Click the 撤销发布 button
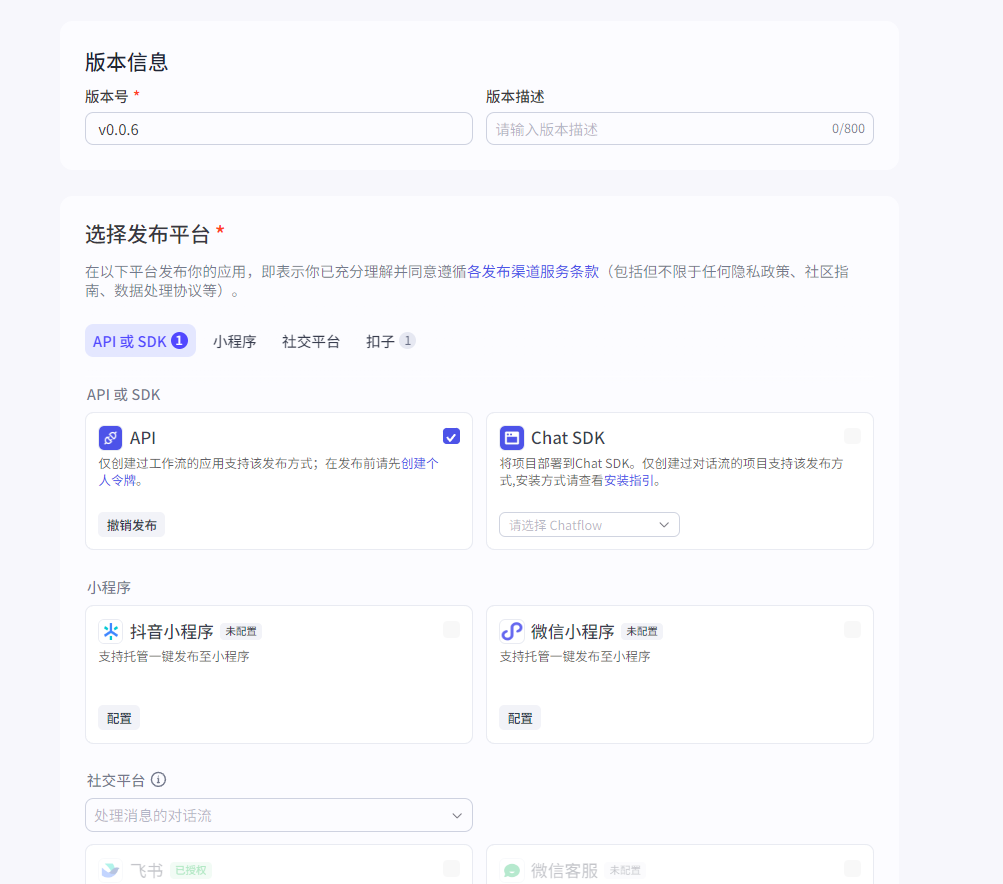1003x884 pixels. [132, 525]
